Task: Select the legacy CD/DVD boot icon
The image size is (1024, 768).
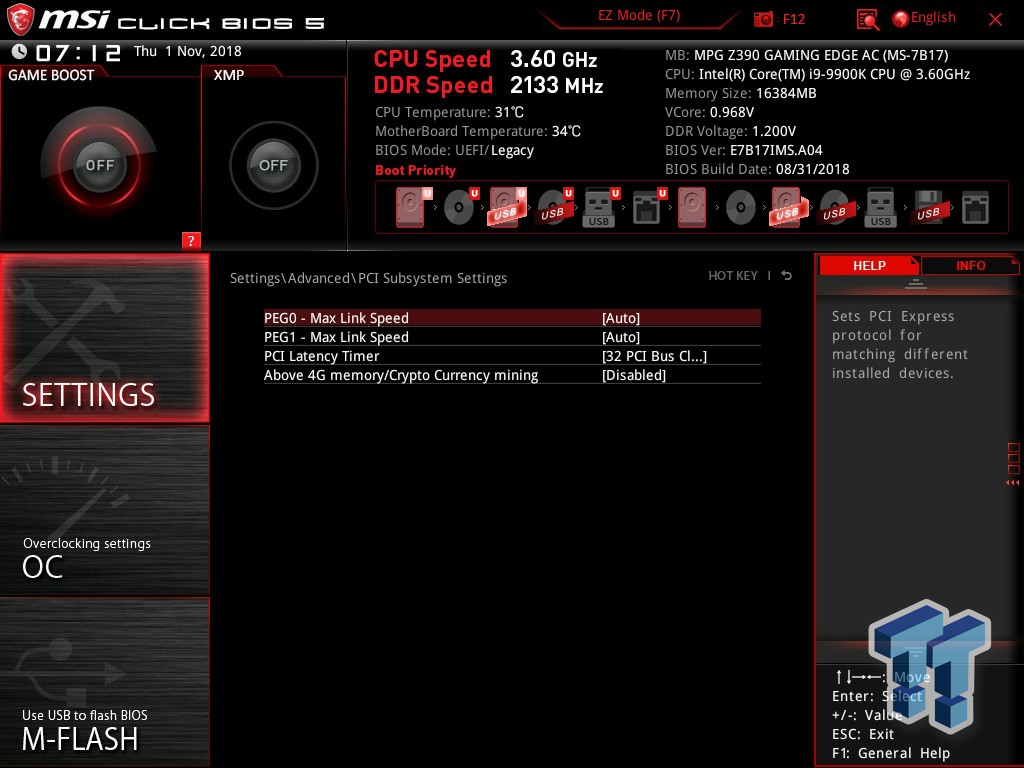Action: pyautogui.click(x=741, y=208)
